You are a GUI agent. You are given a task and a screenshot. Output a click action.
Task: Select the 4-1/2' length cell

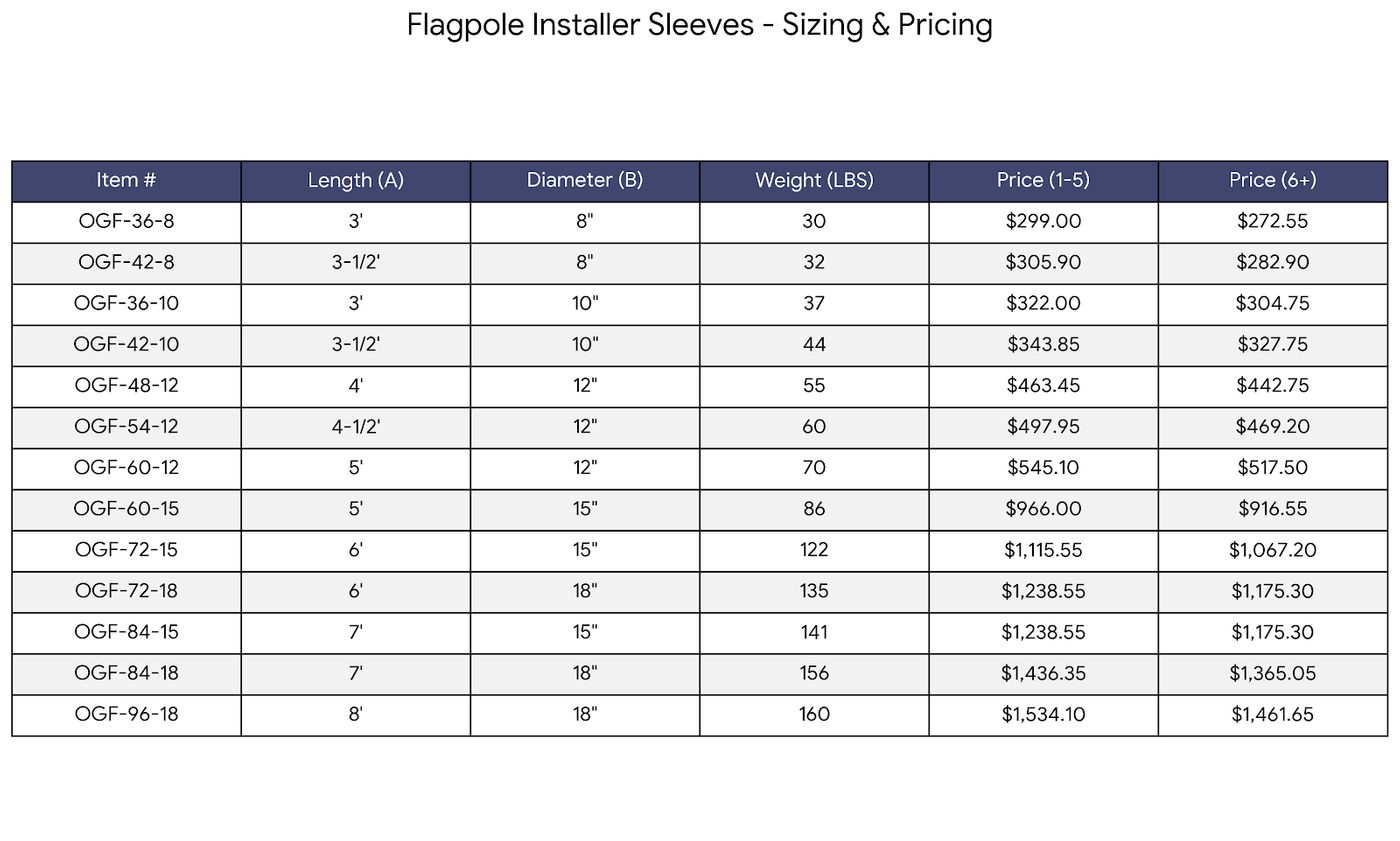(355, 427)
